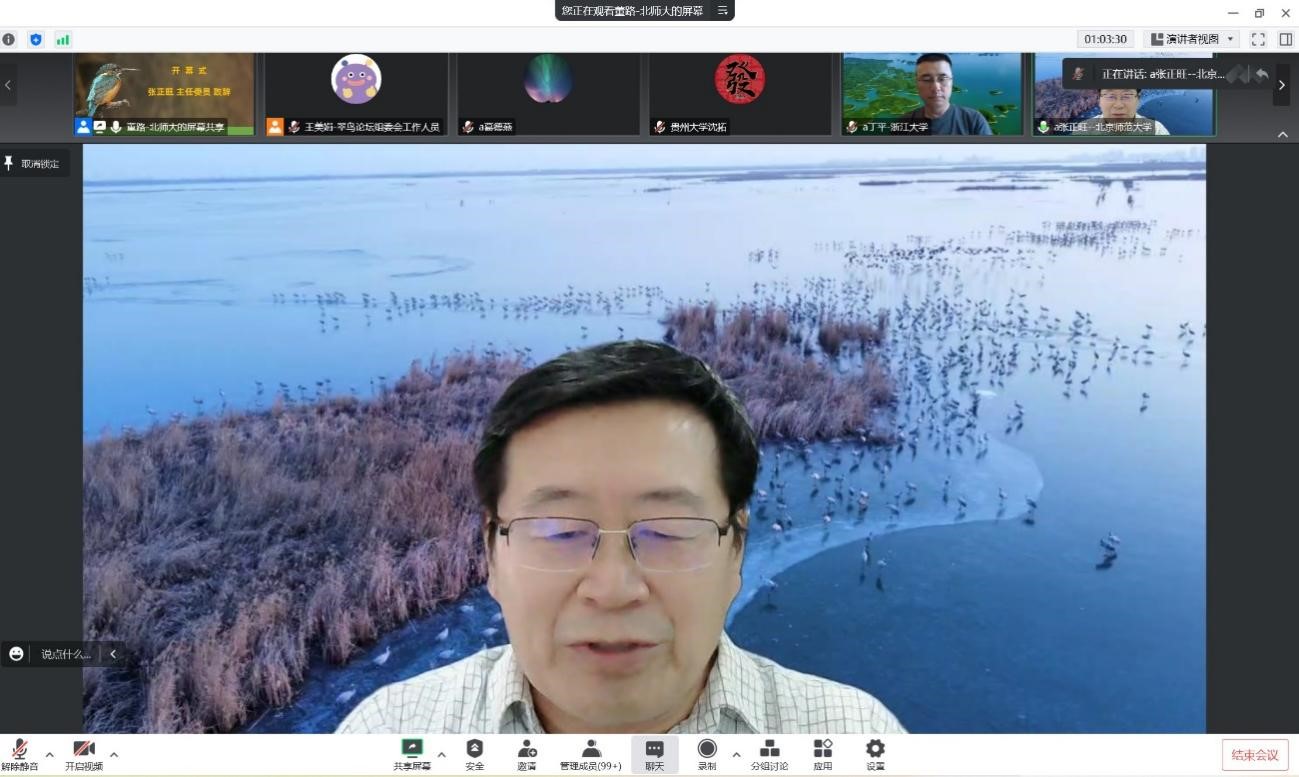The width and height of the screenshot is (1299, 777).
Task: Open the Security (安全) shield icon
Action: (x=474, y=750)
